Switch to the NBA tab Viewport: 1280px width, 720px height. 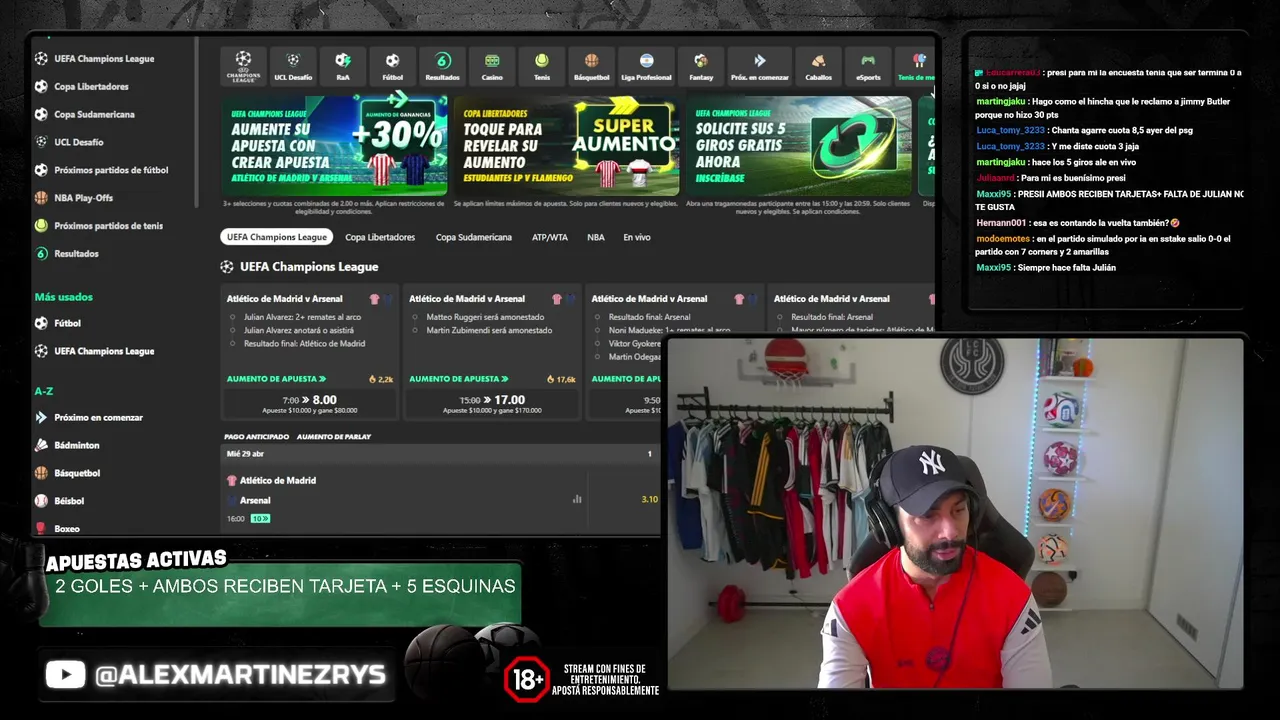tap(596, 237)
